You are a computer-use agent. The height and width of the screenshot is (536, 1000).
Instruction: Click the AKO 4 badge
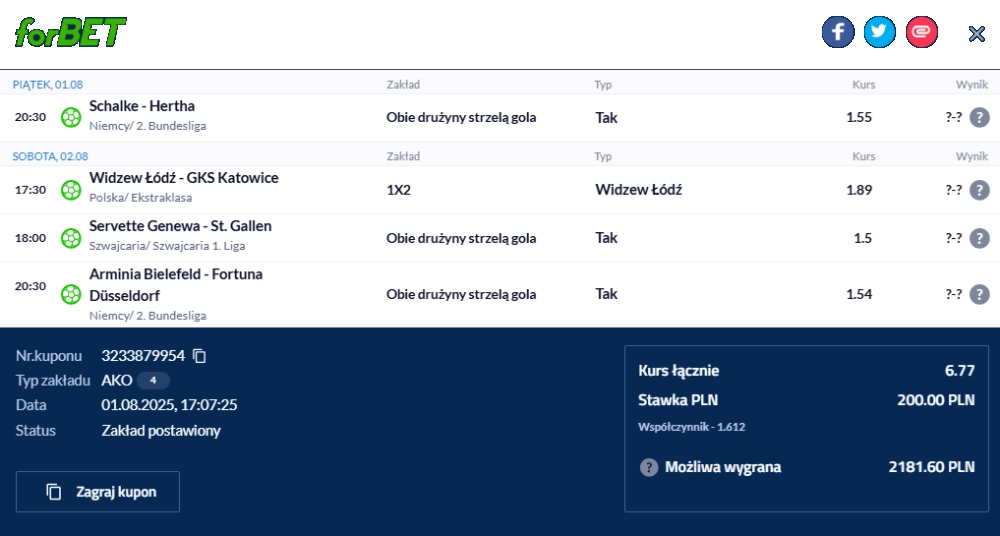(x=153, y=381)
